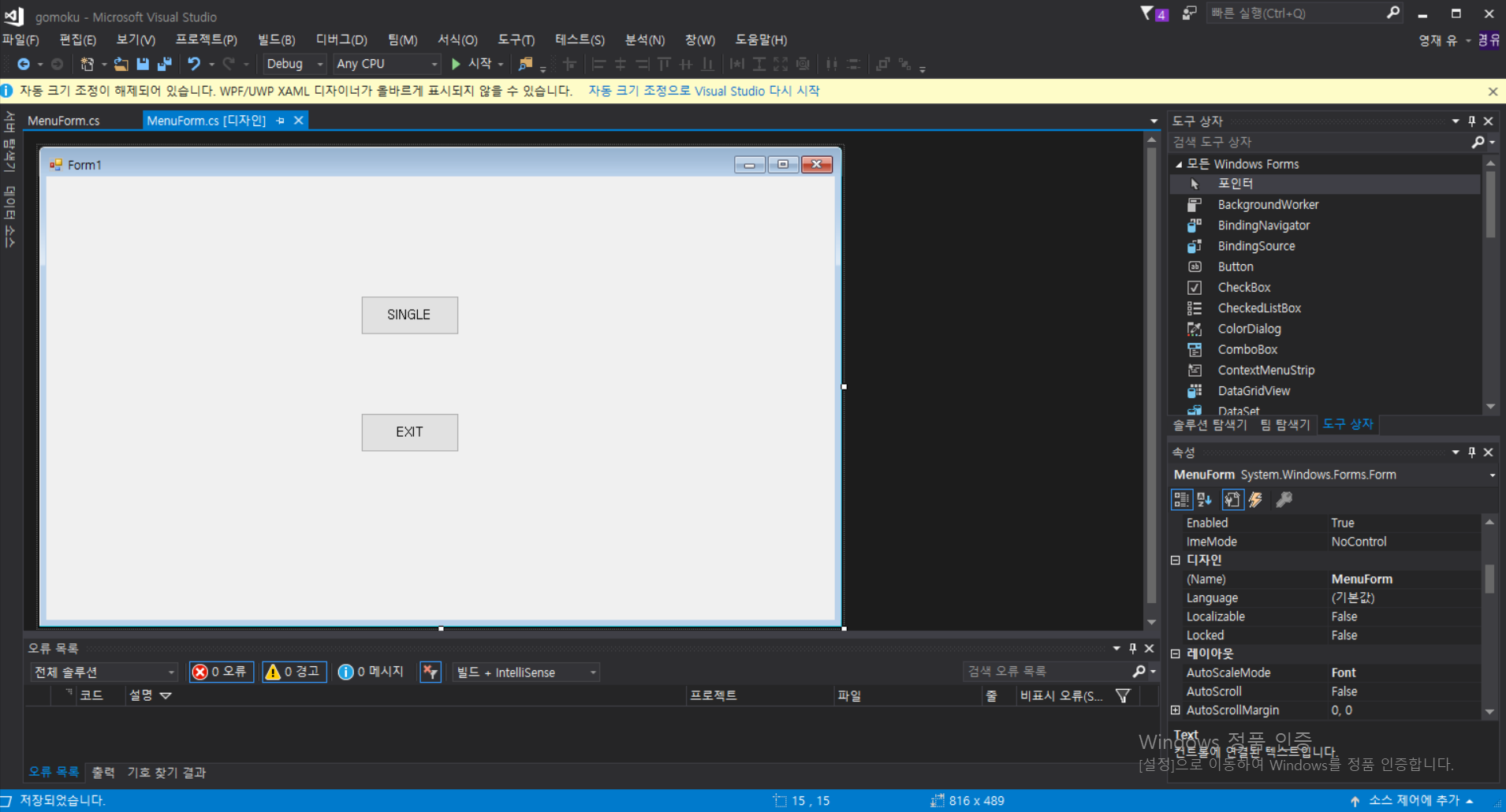This screenshot has height=812, width=1506.
Task: Undo last action with the undo arrow
Action: coord(194,64)
